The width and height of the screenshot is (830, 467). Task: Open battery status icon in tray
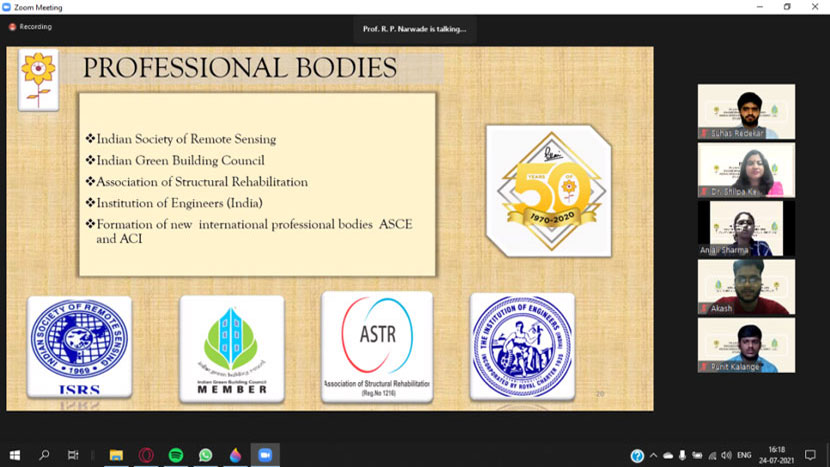[697, 455]
